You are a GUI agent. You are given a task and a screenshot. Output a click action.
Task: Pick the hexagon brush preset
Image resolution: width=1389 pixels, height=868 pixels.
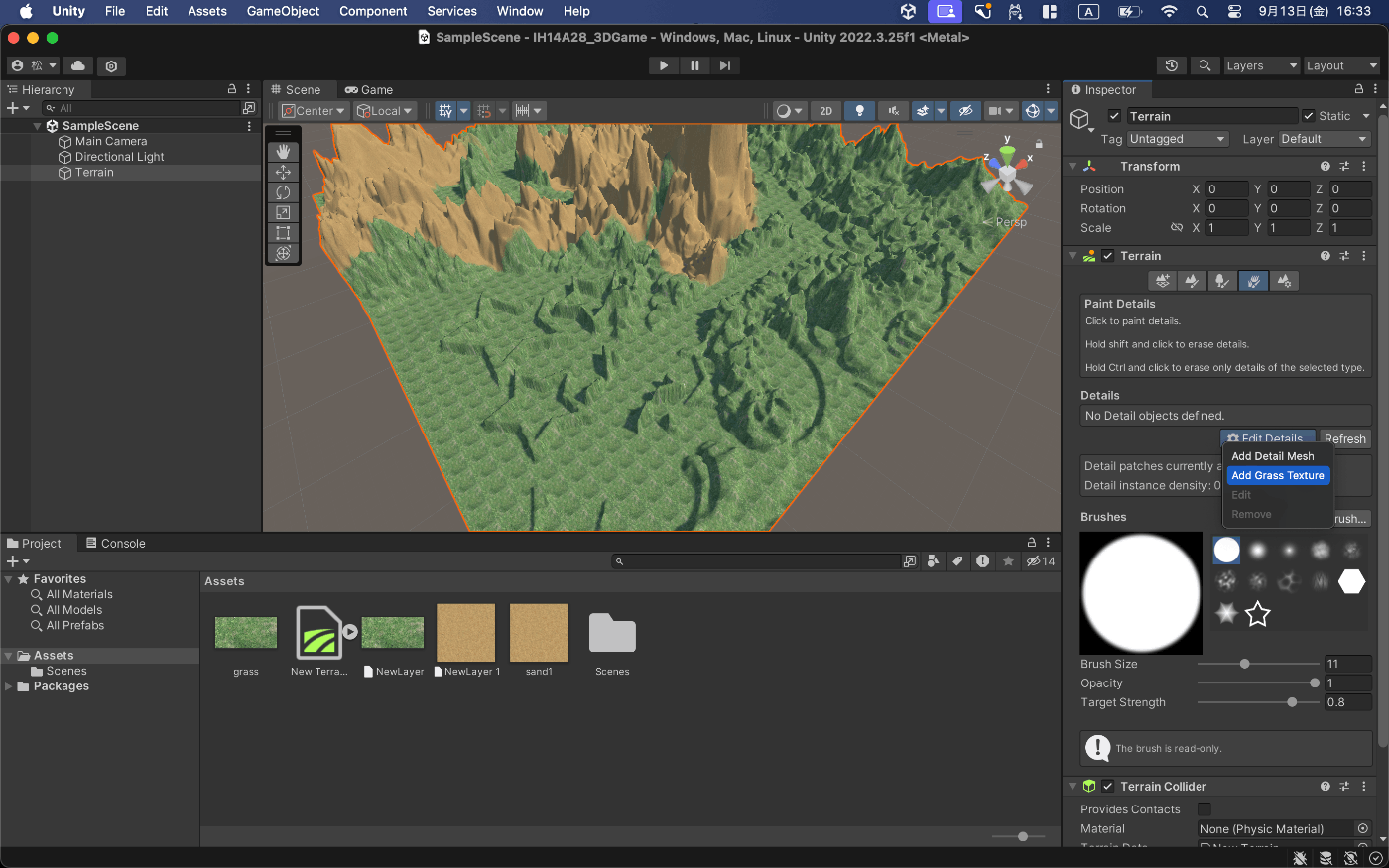pyautogui.click(x=1351, y=582)
